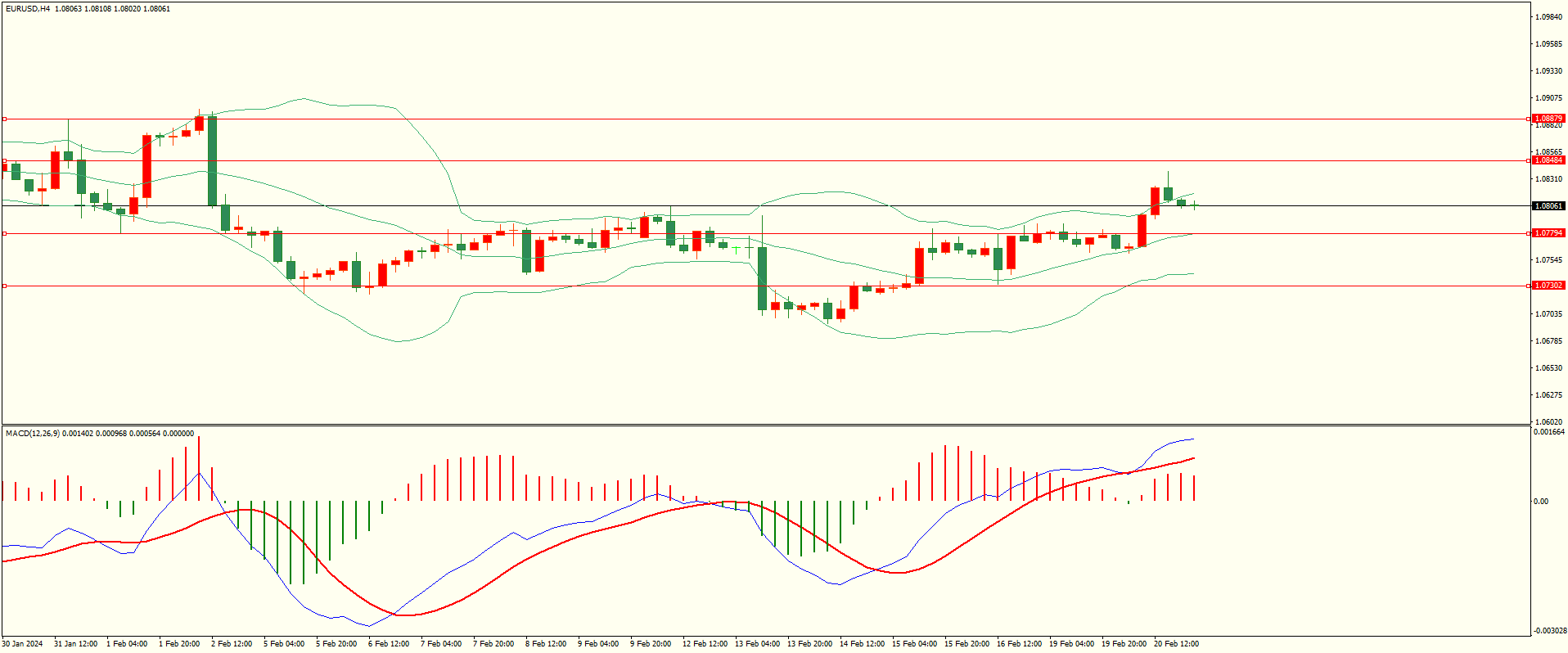Select left handle of the red horizontal line
Viewport: 1568px width, 653px height.
(4, 160)
